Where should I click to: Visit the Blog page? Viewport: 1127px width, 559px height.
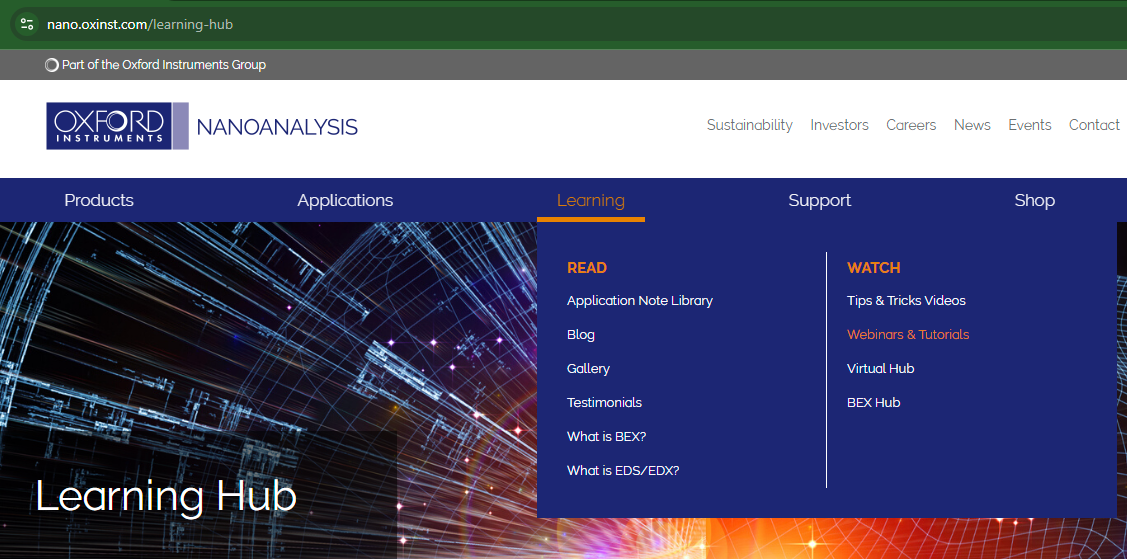click(580, 334)
